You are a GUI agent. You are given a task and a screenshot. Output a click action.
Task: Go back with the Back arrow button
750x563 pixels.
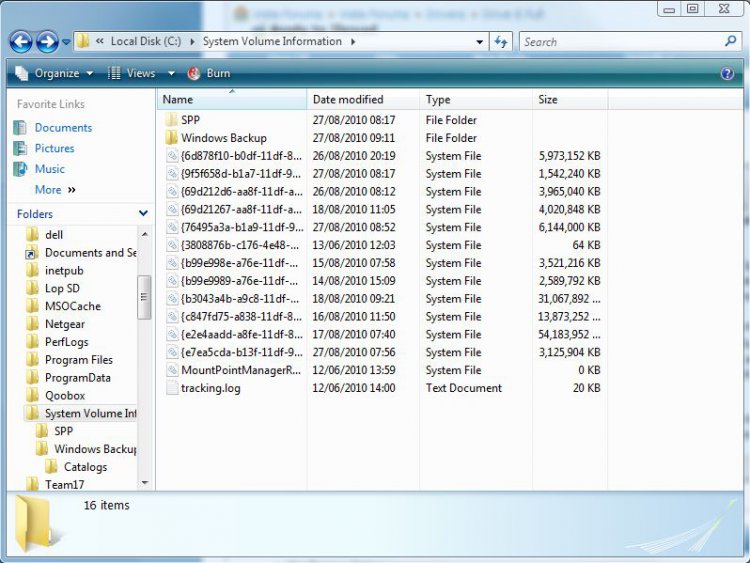pyautogui.click(x=21, y=42)
